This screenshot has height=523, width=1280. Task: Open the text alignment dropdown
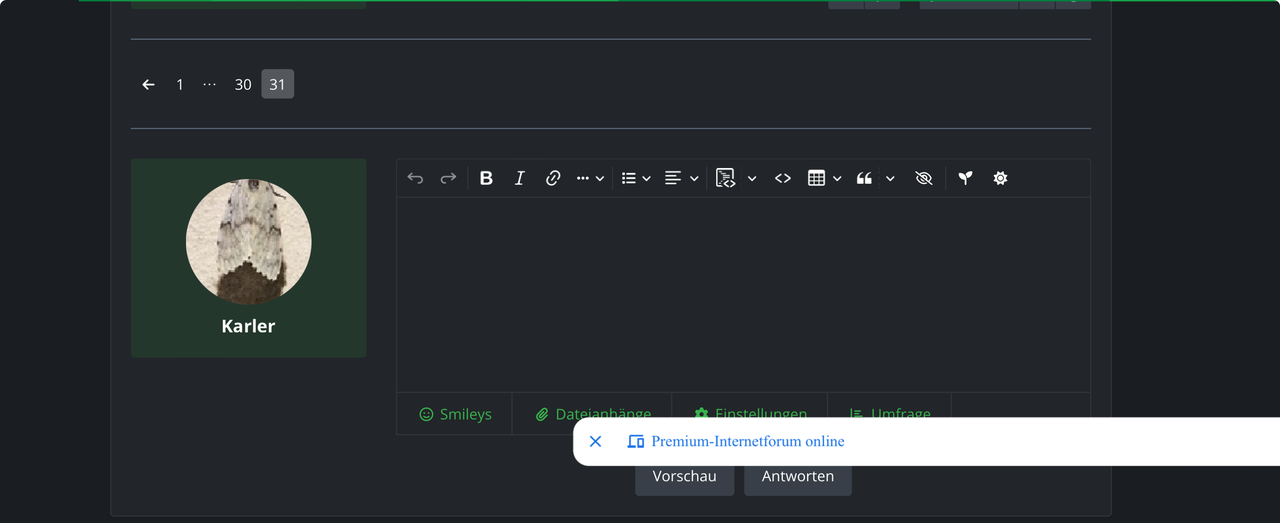pos(681,178)
